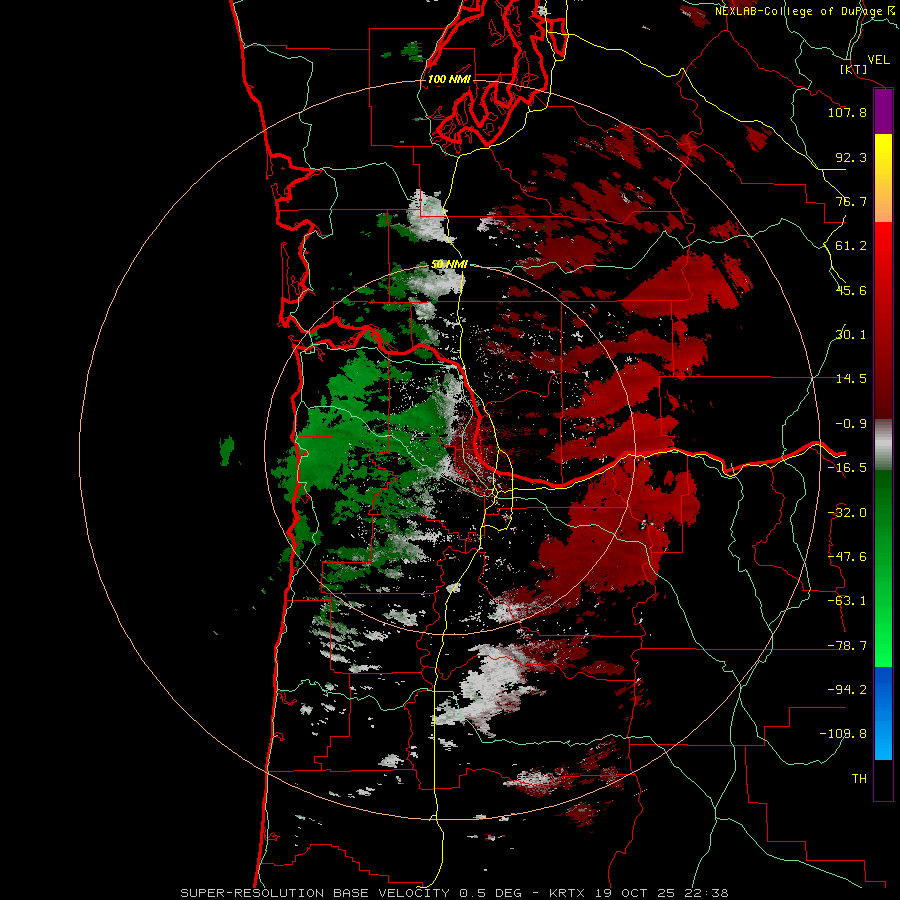Pick the gray near-zero segment of the color bar
900x900 pixels.
tap(883, 444)
